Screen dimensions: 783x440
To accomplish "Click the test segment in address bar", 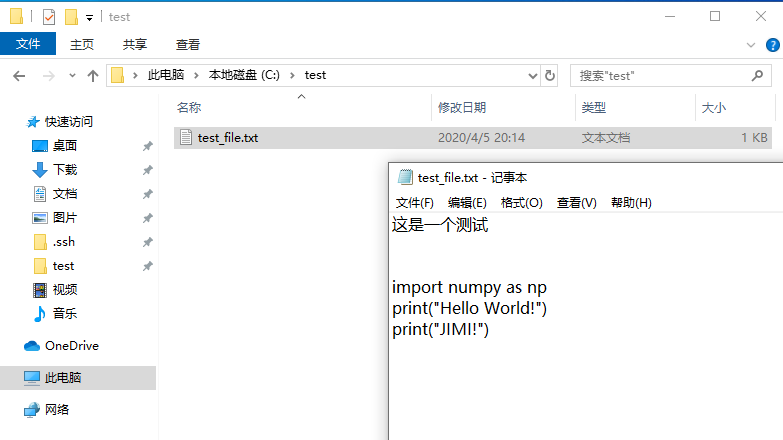I will 315,75.
